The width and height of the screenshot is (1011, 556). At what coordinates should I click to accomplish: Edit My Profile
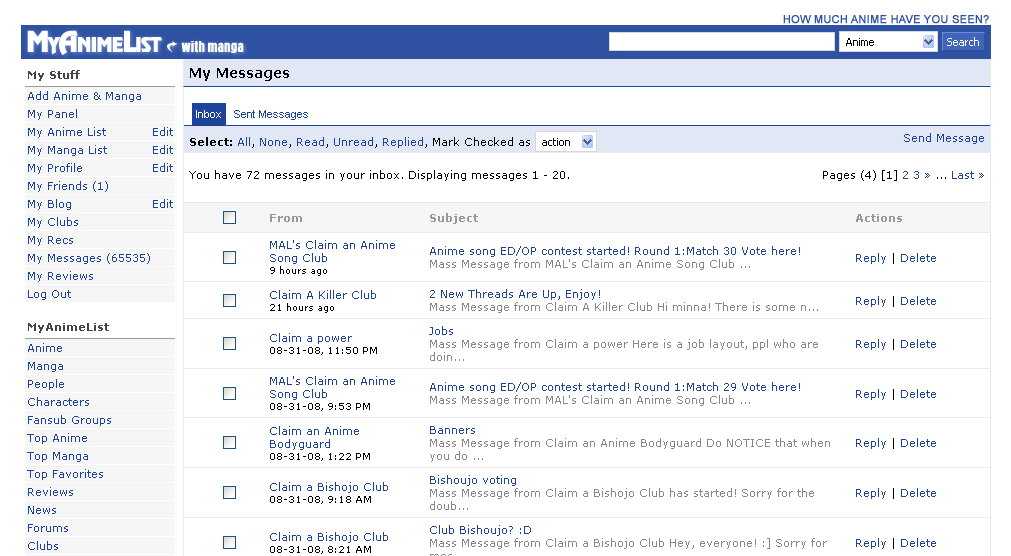tap(162, 168)
